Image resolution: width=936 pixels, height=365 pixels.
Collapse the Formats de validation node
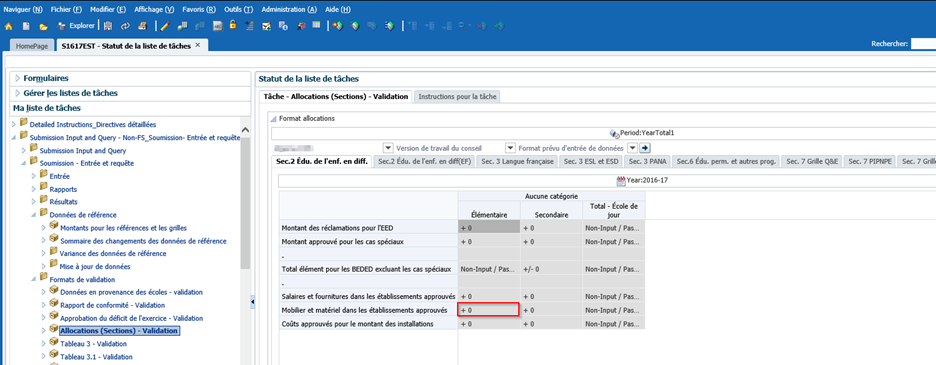click(34, 279)
